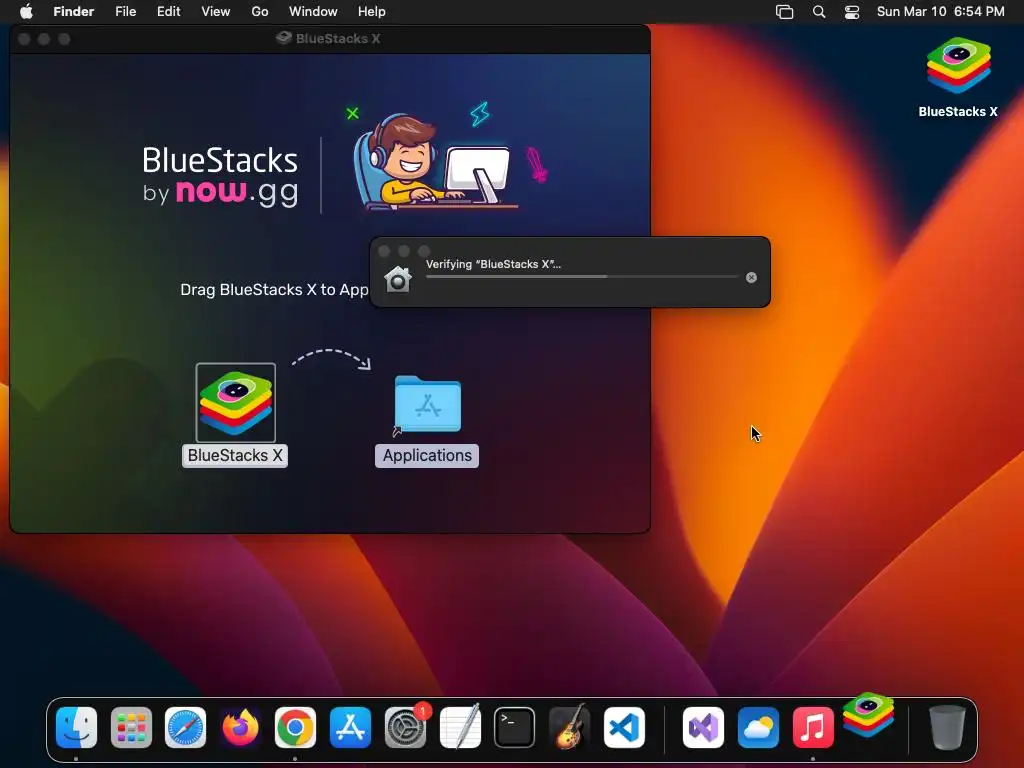Click the "BlueStacks X" label under app icon
Screen dimensions: 1024x768
point(235,455)
